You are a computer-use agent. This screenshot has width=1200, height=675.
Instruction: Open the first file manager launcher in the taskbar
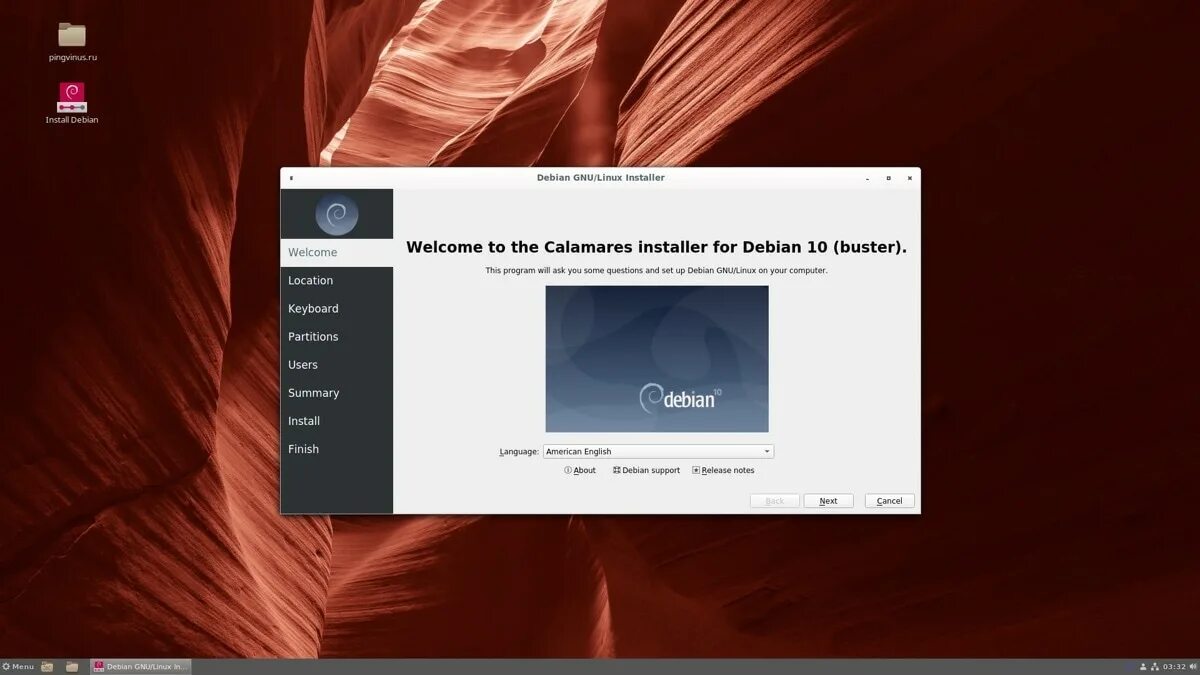pos(47,667)
